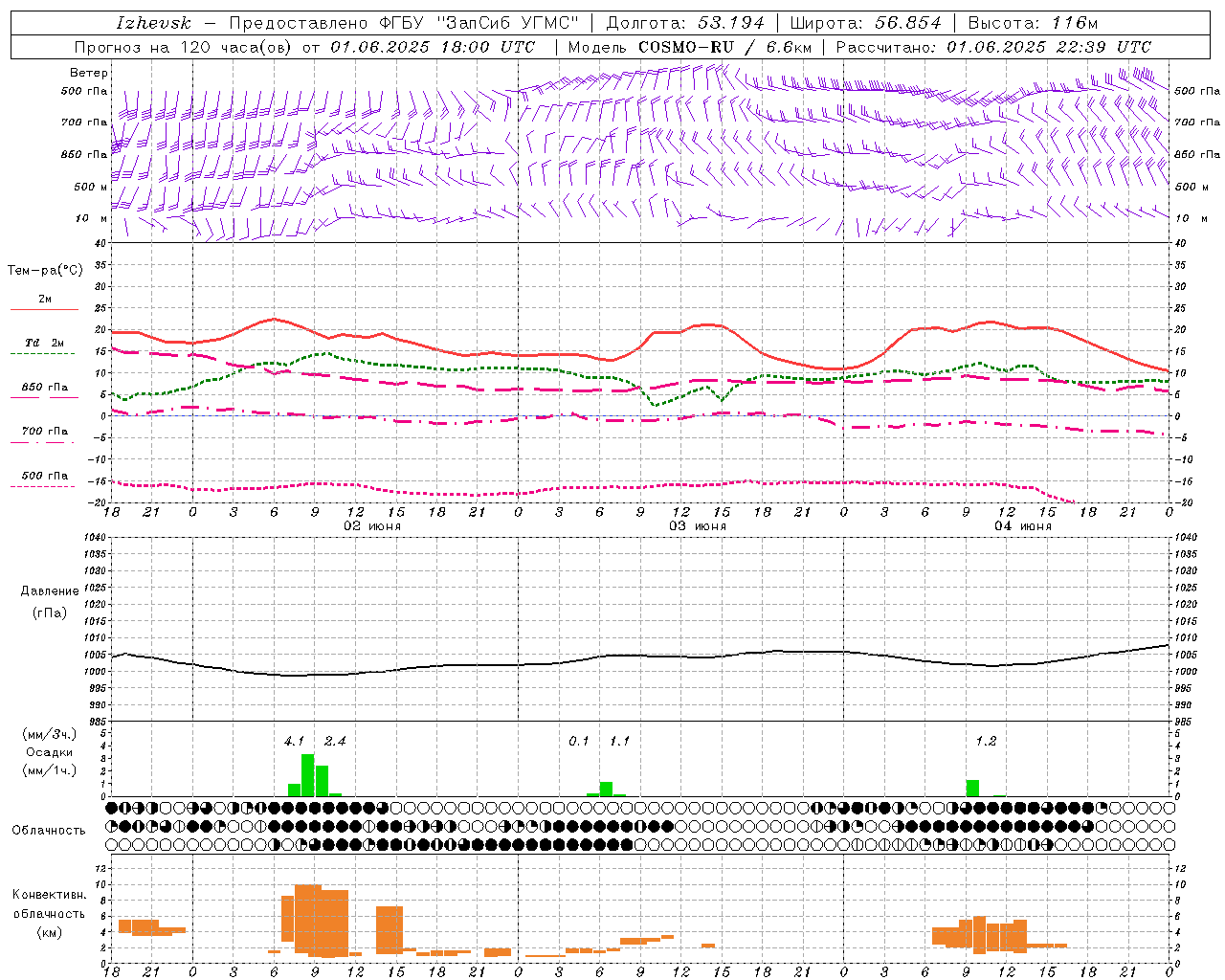This screenshot has height=980, width=1225.
Task: Click the dashed line under 850 гПа legend
Action: click(43, 398)
